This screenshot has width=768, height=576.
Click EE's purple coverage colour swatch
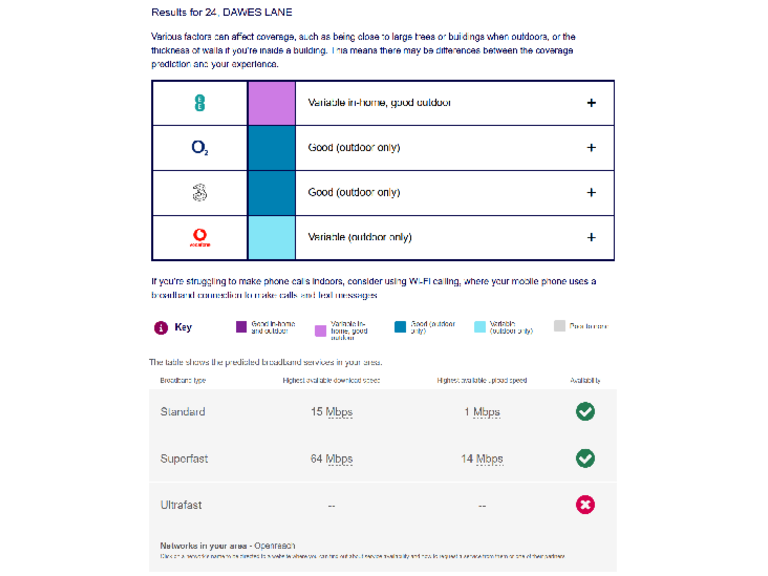[271, 103]
